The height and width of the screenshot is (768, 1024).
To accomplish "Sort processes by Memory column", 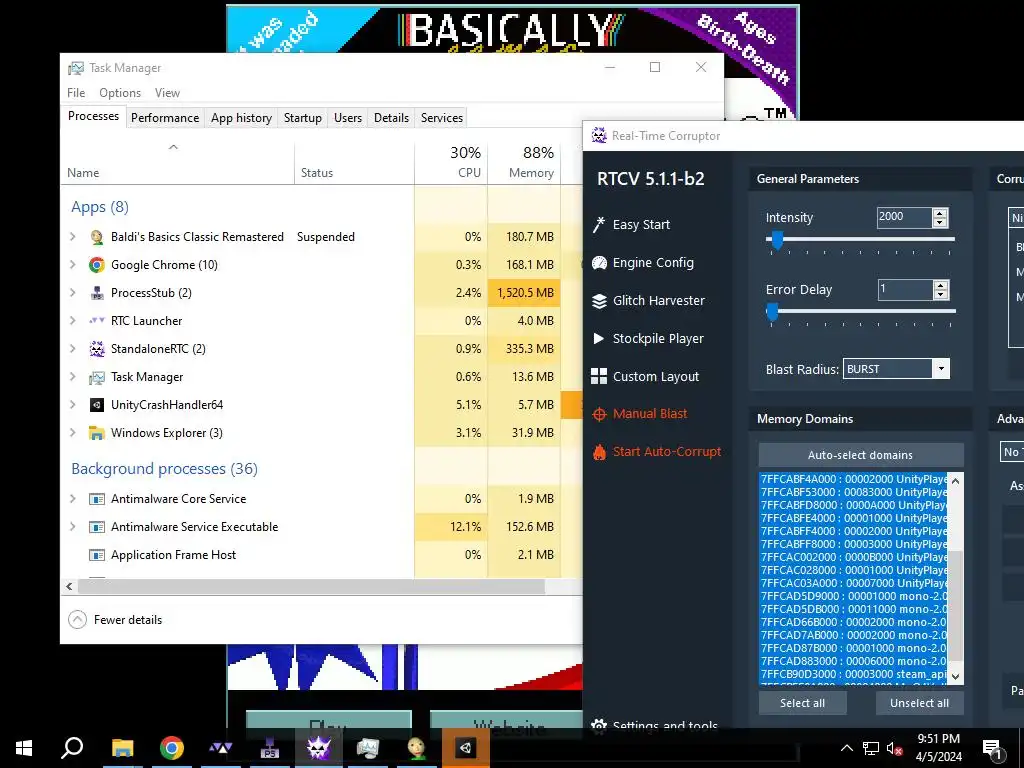I will tap(524, 162).
